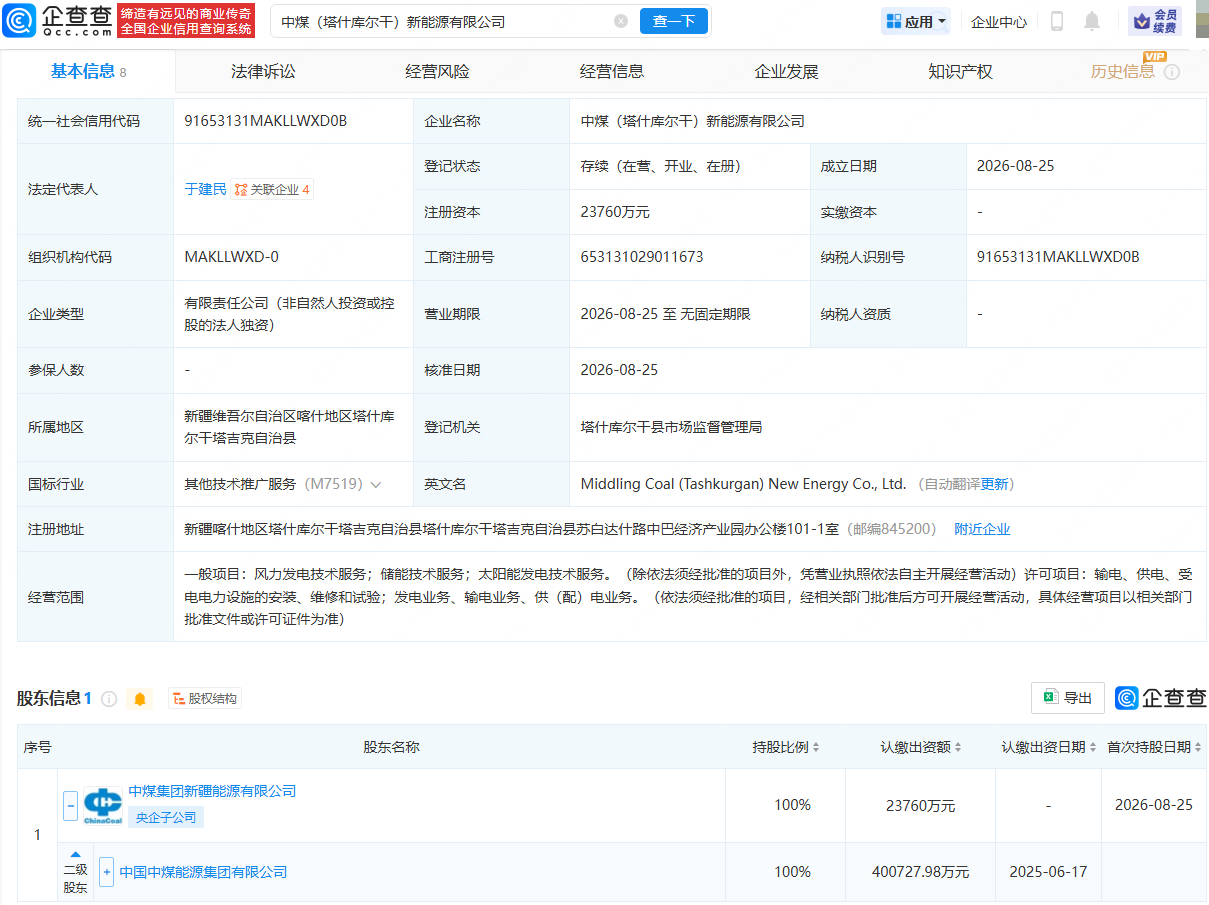Click the 央企子公司 tag
Image resolution: width=1209 pixels, height=905 pixels.
pos(166,817)
